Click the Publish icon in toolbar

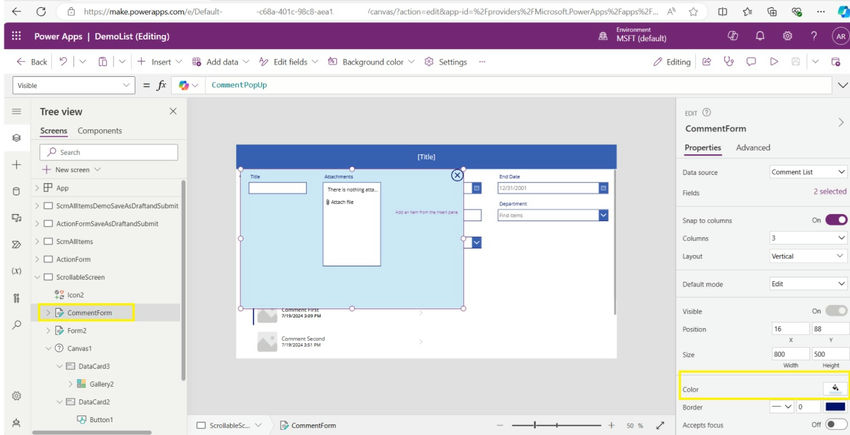(x=835, y=62)
